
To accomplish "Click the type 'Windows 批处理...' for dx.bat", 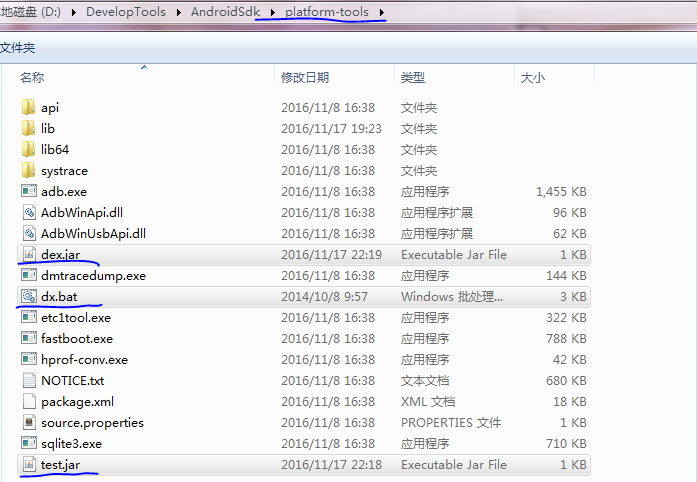I will [x=452, y=296].
